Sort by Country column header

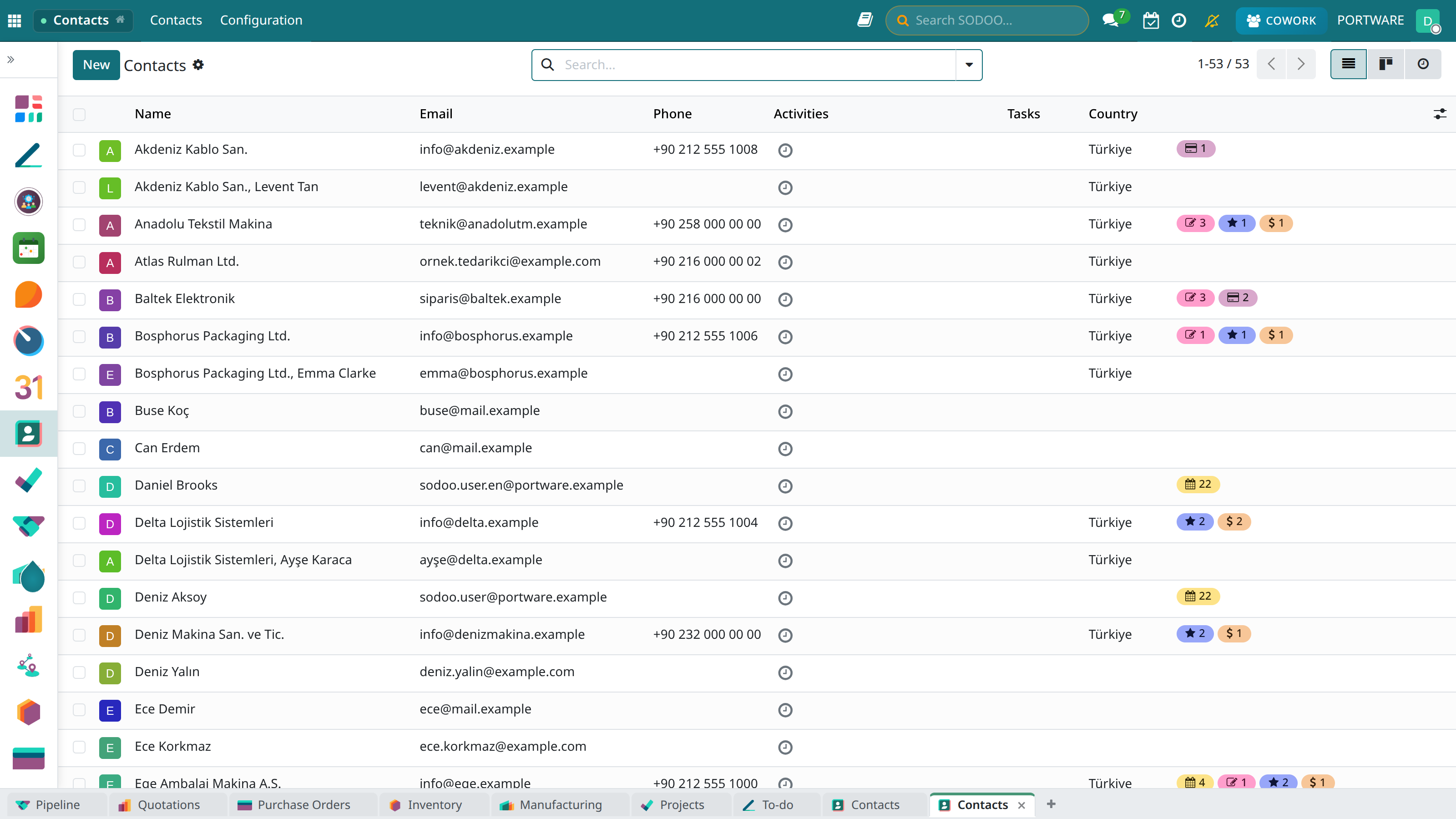[1113, 114]
